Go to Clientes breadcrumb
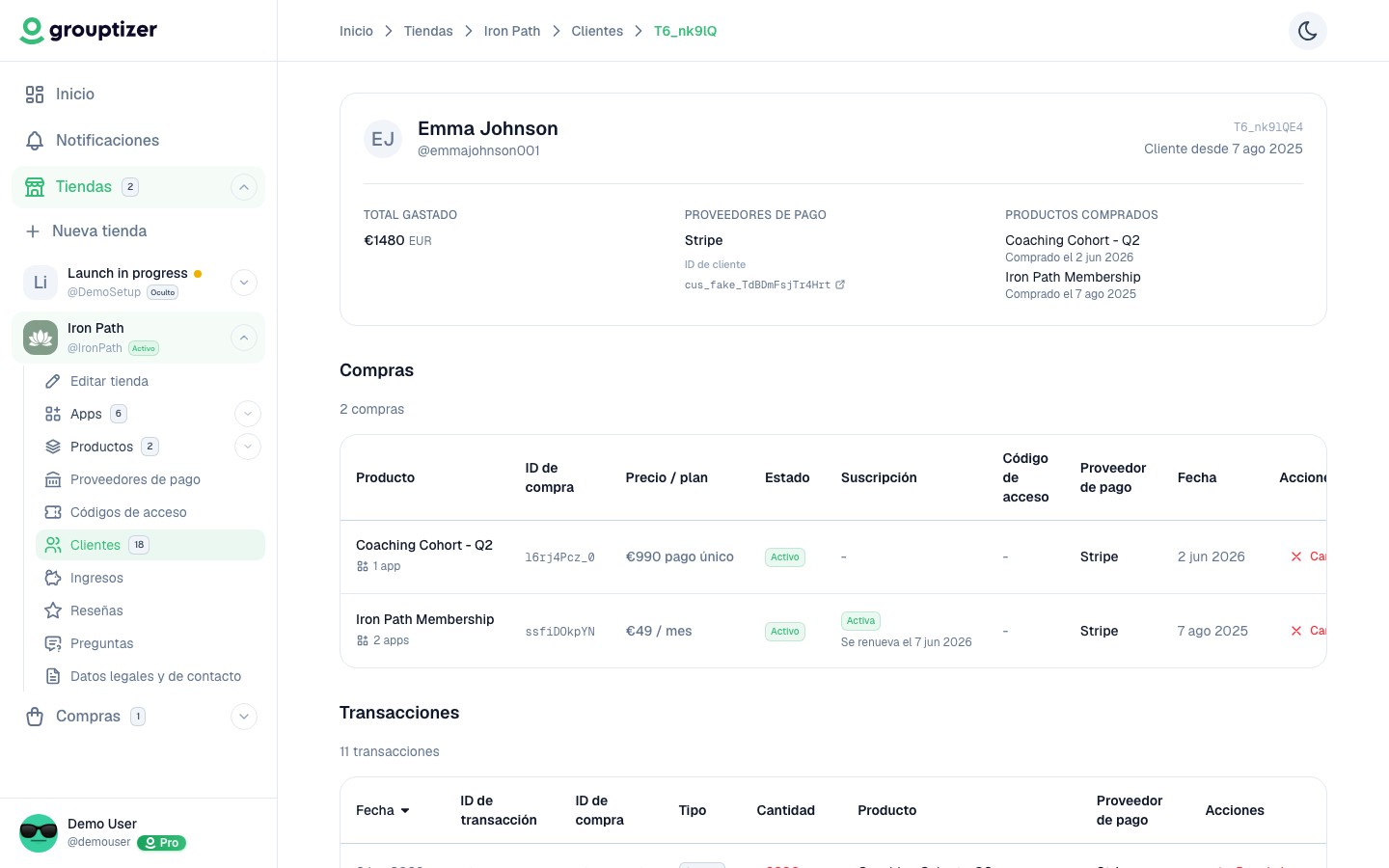Viewport: 1389px width, 868px height. [x=597, y=31]
